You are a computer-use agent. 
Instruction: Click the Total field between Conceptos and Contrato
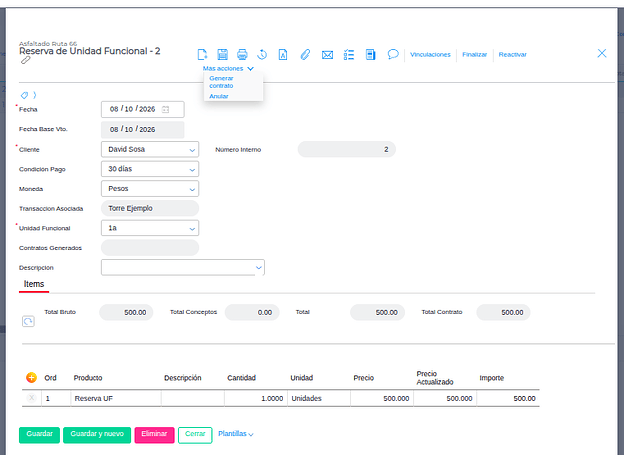pos(377,312)
